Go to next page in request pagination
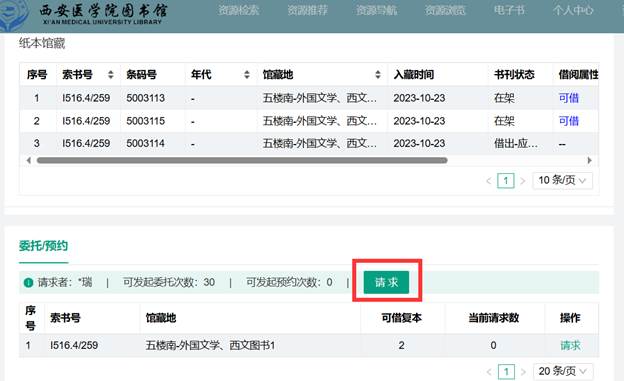The image size is (624, 381). point(523,372)
